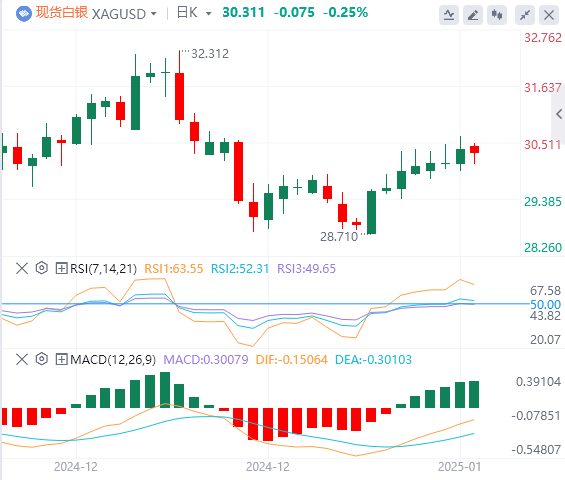Click the 50.00 RSI level line
This screenshot has width=565, height=480.
click(265, 304)
